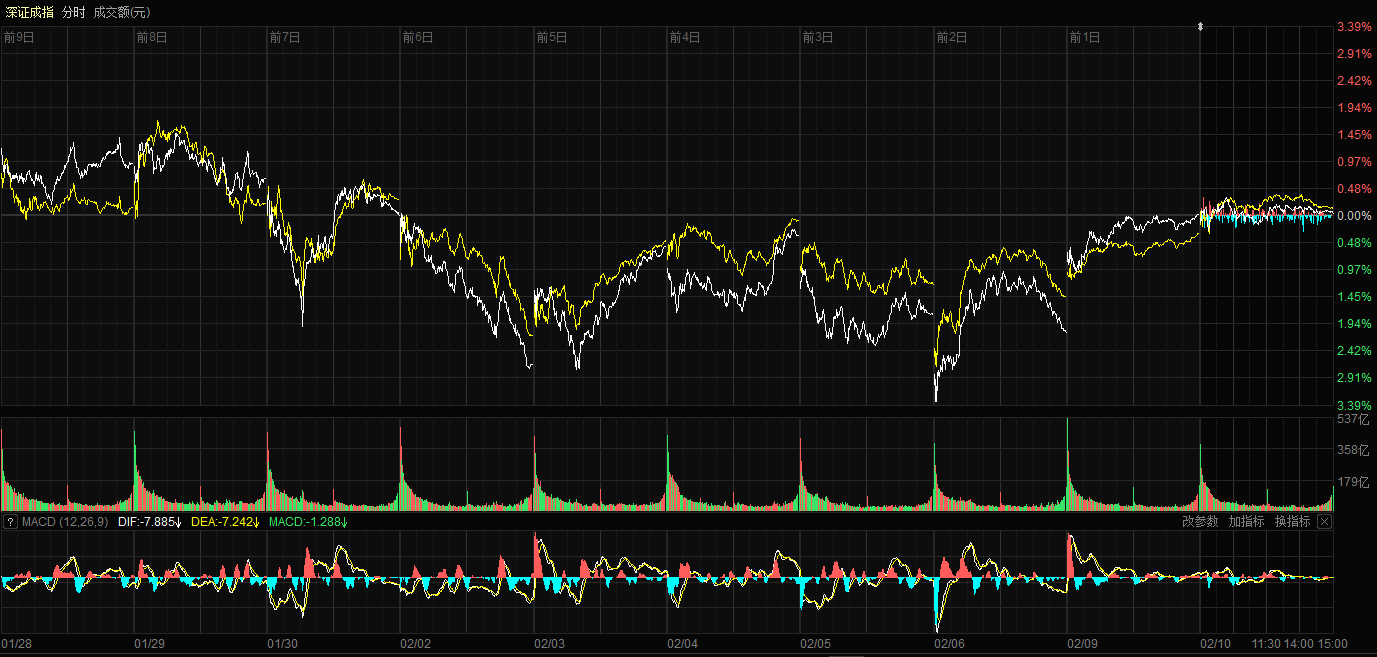Click the green MACD value readout
The width and height of the screenshot is (1377, 657).
tap(309, 522)
